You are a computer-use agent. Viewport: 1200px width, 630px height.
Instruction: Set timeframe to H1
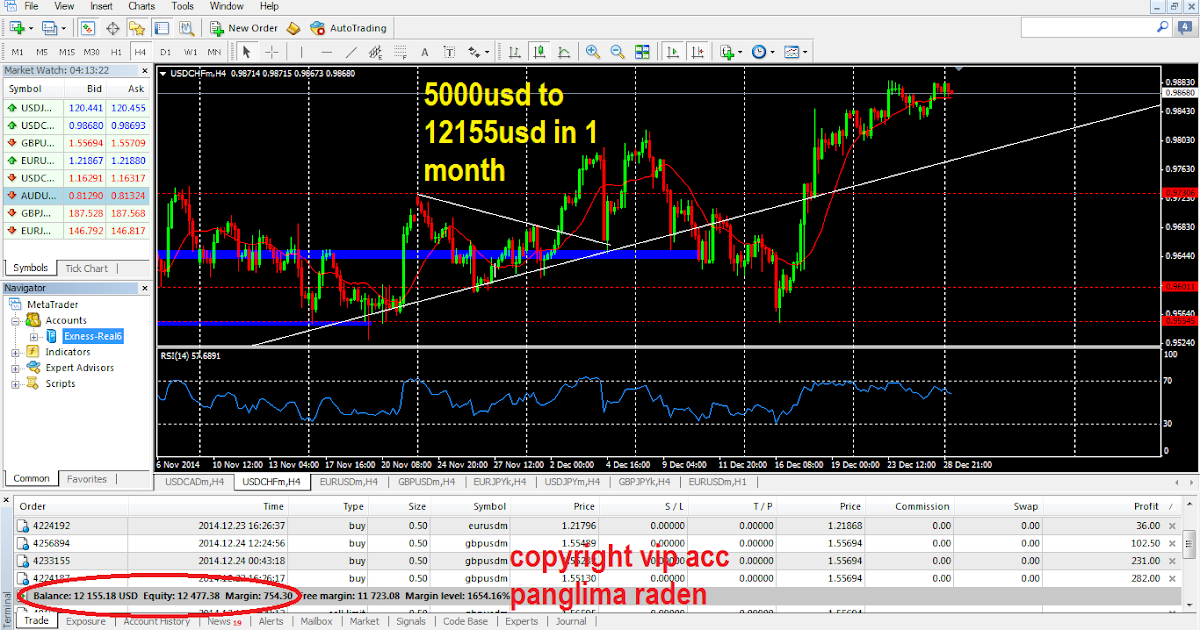116,52
